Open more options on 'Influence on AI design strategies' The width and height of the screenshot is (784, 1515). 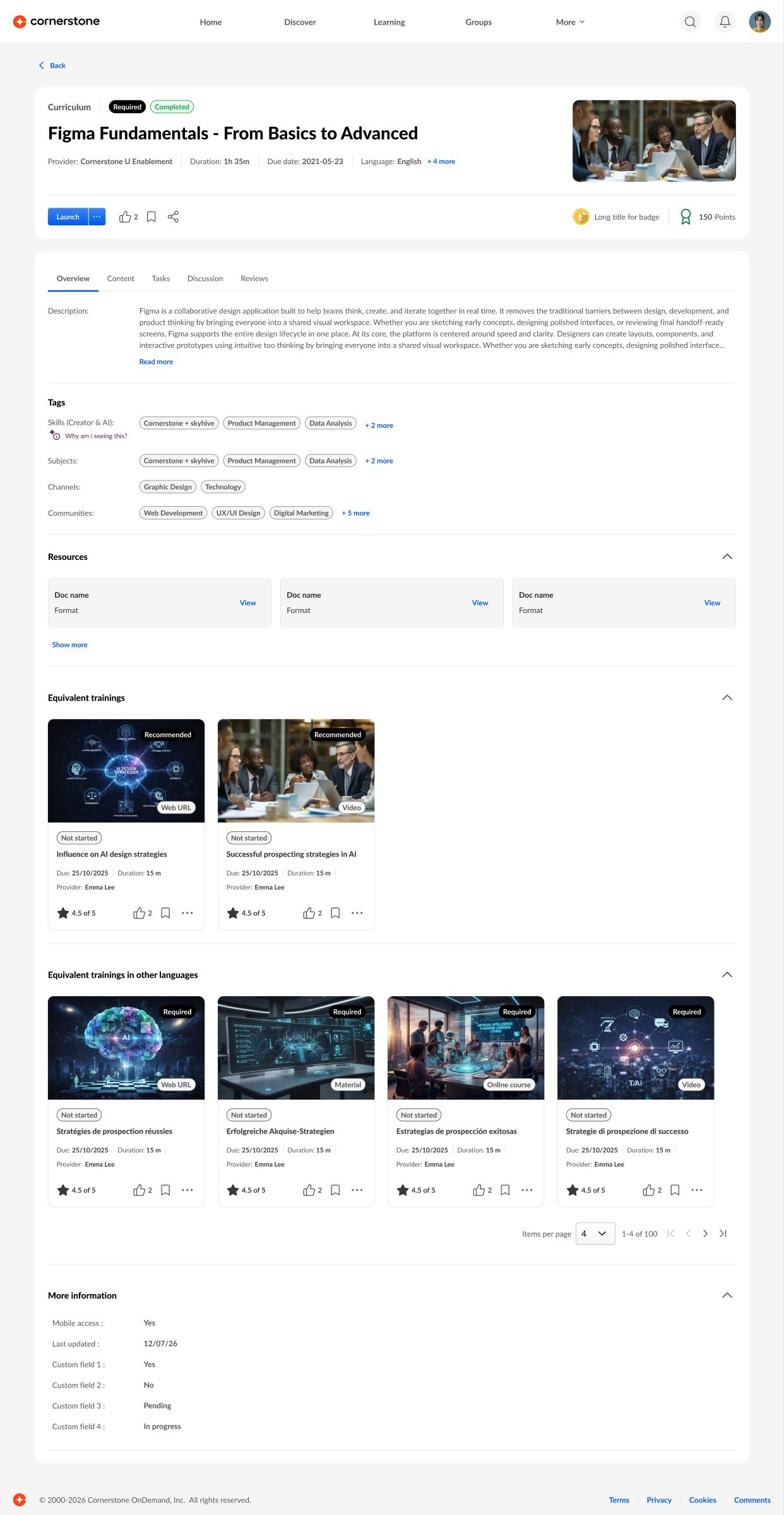(x=187, y=913)
